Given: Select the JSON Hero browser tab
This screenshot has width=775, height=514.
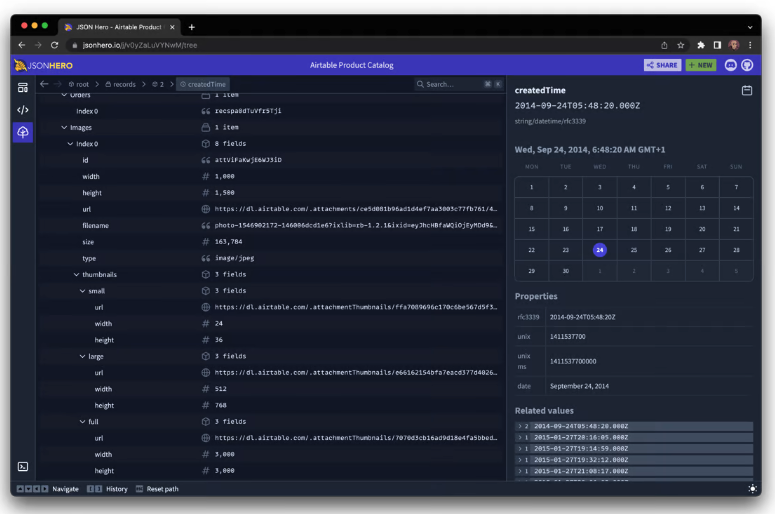Looking at the screenshot, I should click(x=119, y=27).
